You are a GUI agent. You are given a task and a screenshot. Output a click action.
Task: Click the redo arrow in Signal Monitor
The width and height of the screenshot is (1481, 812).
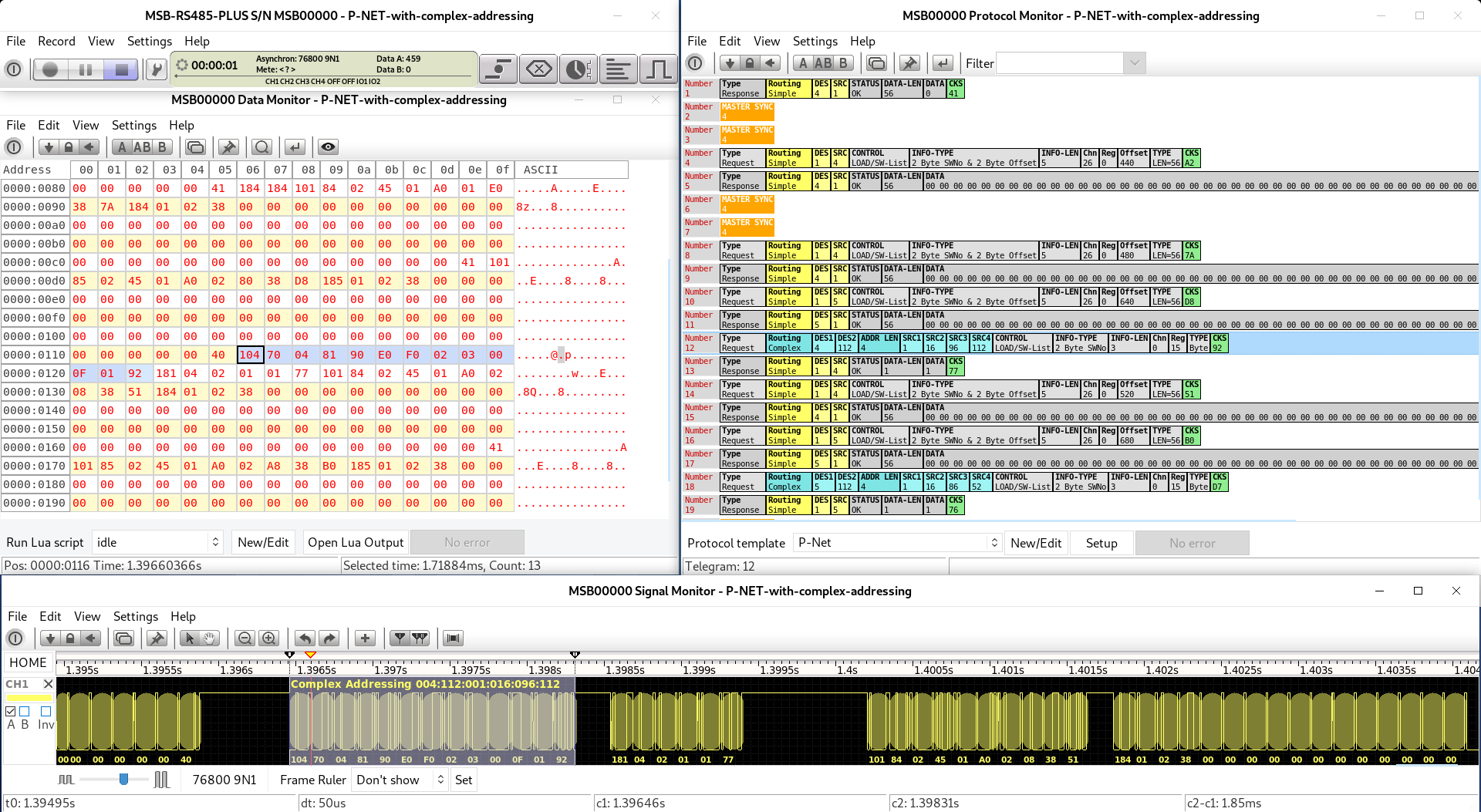point(329,638)
